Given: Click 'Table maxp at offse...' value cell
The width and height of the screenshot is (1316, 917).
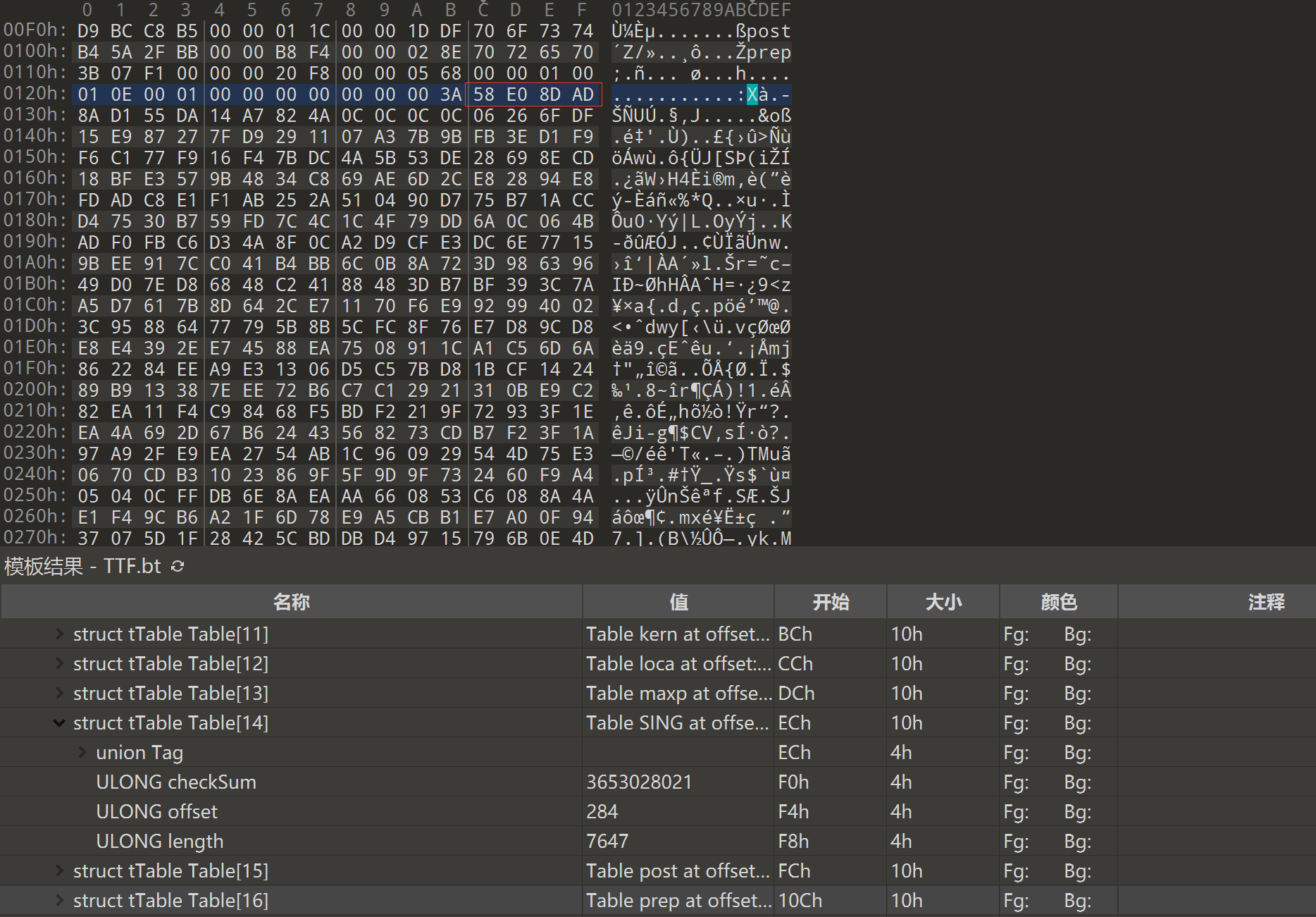Looking at the screenshot, I should point(678,693).
